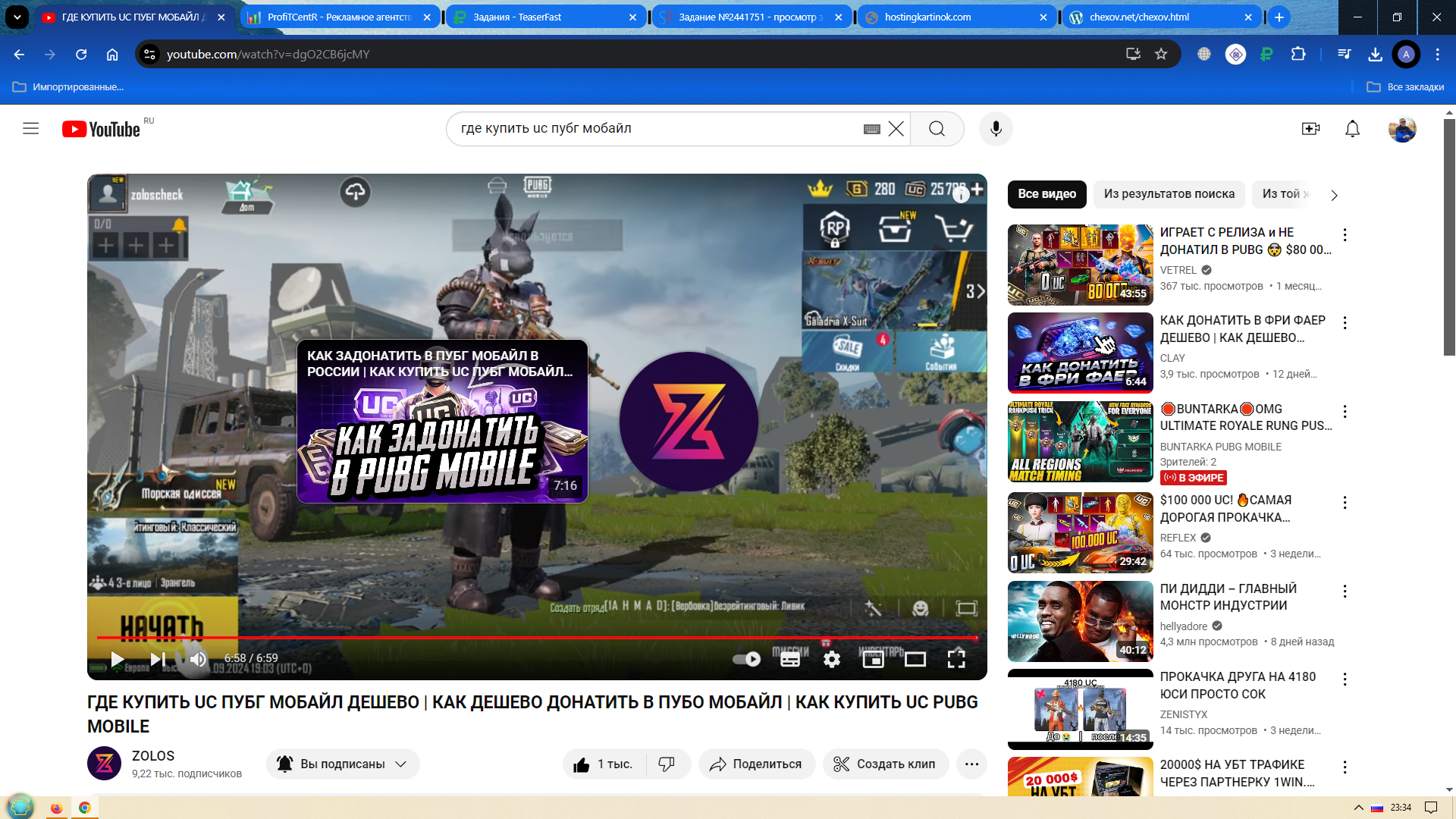This screenshot has width=1456, height=819.
Task: Open Chrome extensions puzzle icon
Action: (x=1298, y=54)
